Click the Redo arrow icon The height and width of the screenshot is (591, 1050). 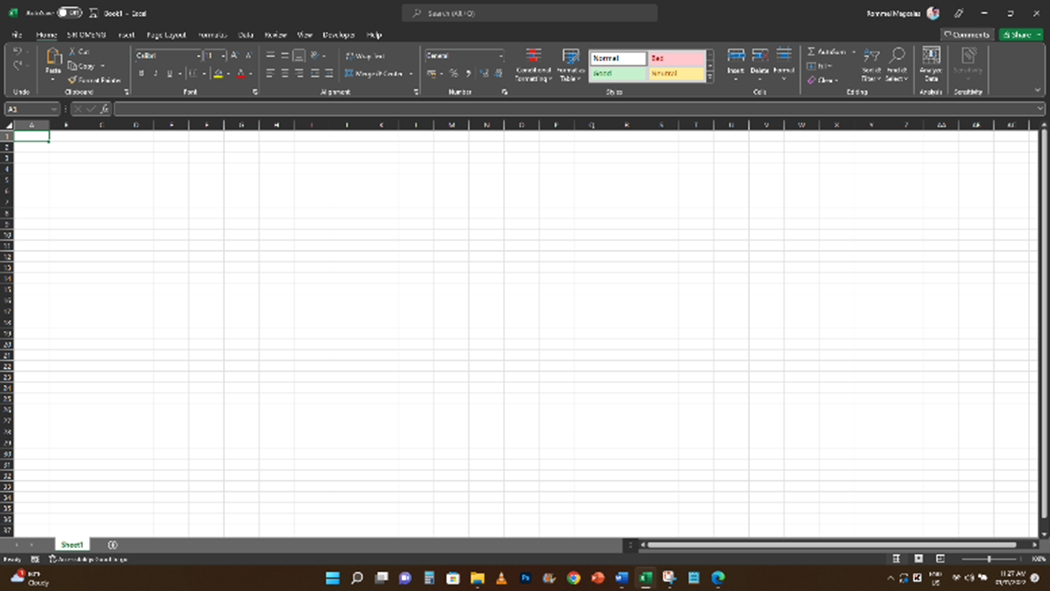point(17,65)
